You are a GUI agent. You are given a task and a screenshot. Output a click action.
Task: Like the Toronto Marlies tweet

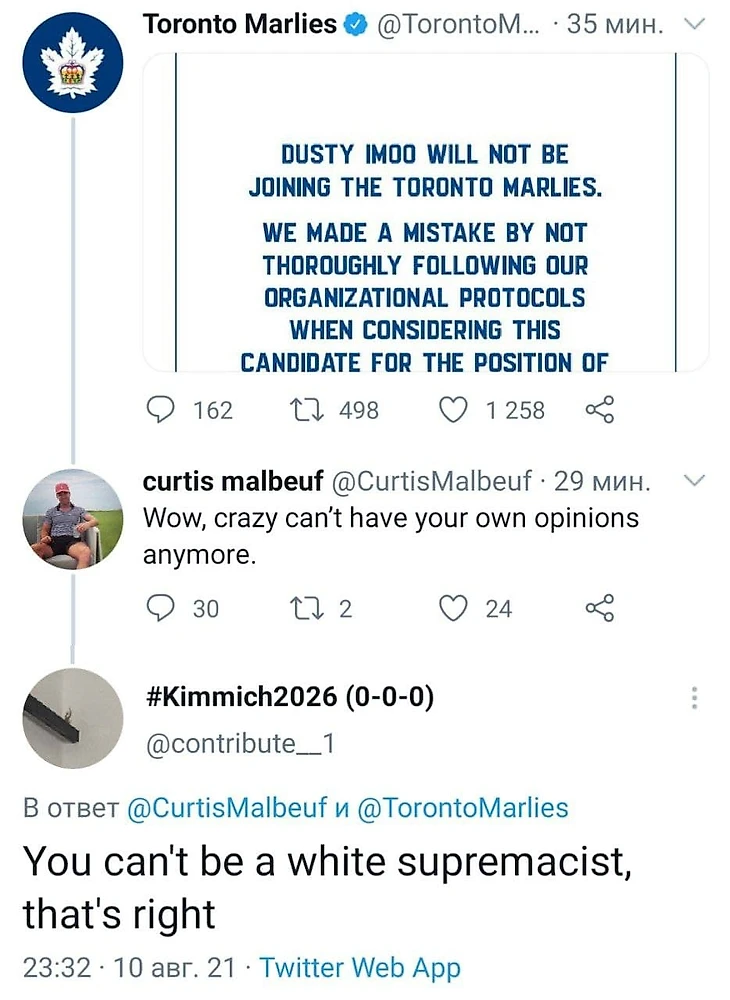(455, 410)
